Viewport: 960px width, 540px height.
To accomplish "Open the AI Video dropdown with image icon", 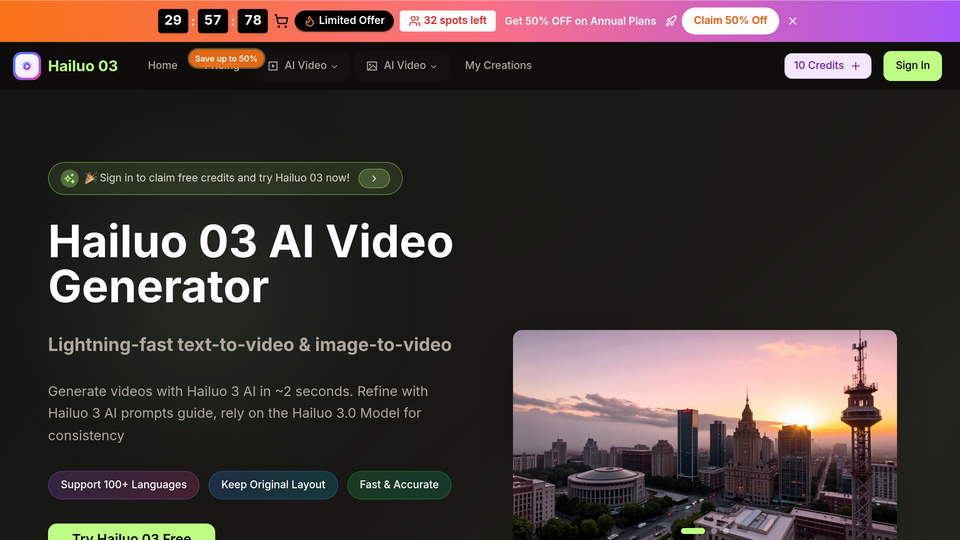I will point(402,66).
